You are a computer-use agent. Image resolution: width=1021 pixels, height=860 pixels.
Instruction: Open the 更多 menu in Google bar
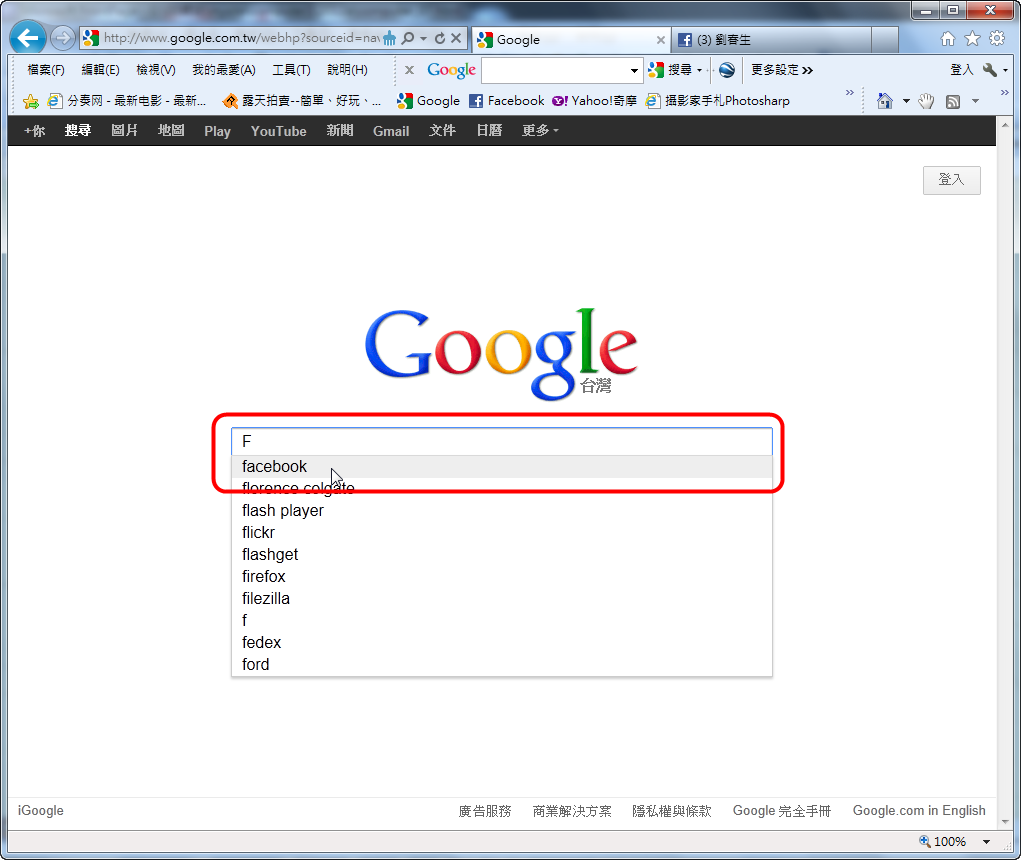540,131
